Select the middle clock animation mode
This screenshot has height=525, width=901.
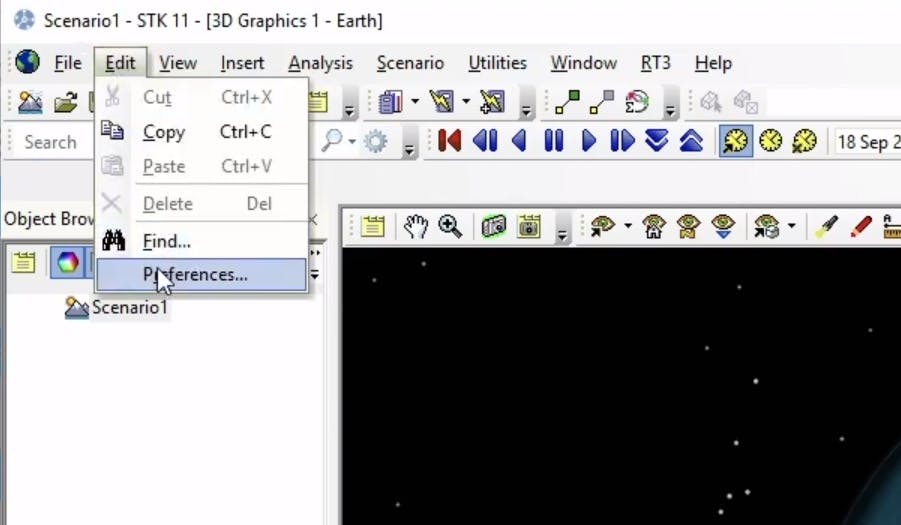click(770, 141)
